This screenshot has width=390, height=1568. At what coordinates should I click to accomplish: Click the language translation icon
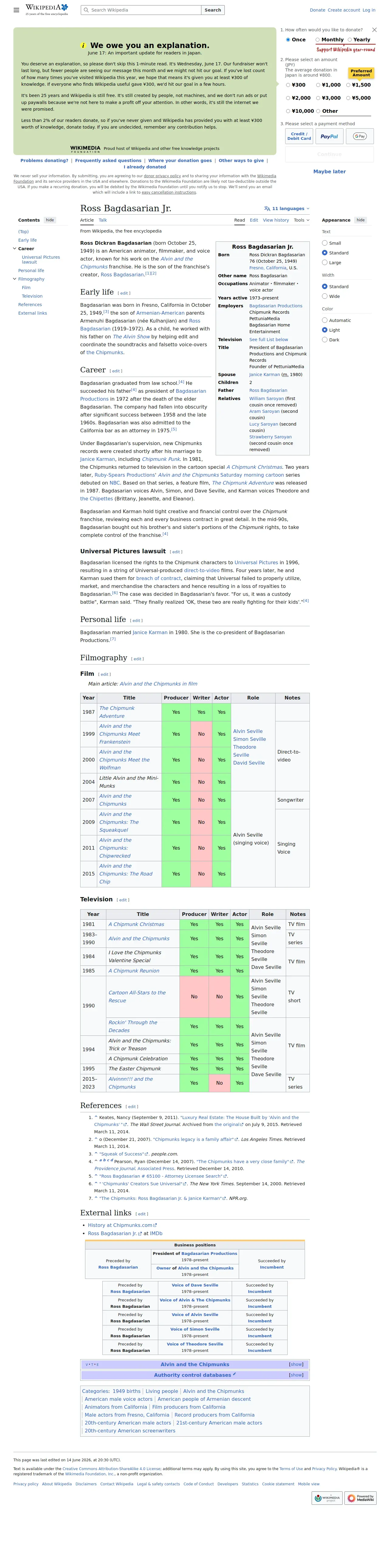pos(267,209)
